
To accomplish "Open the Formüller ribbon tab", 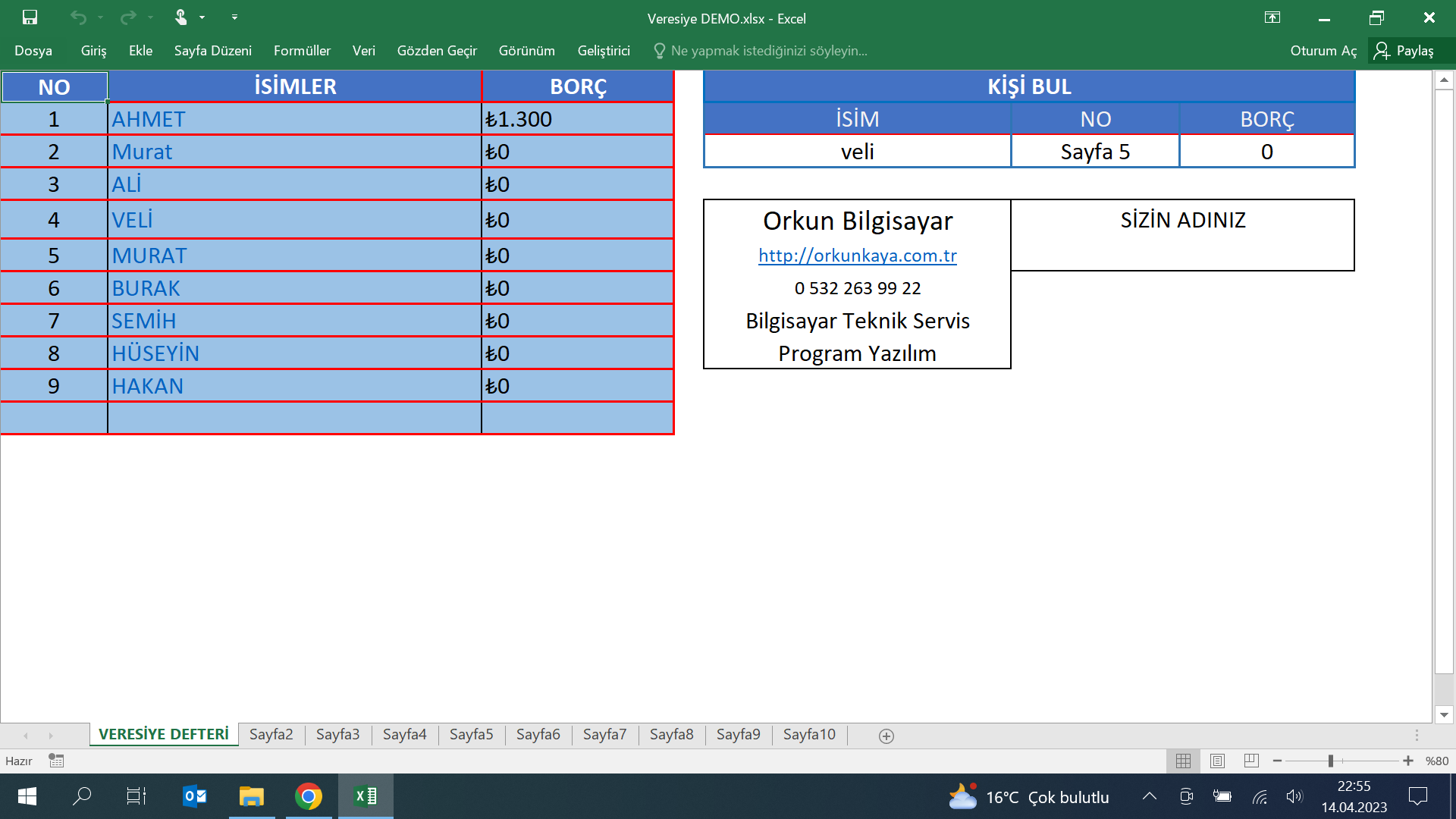I will 302,51.
